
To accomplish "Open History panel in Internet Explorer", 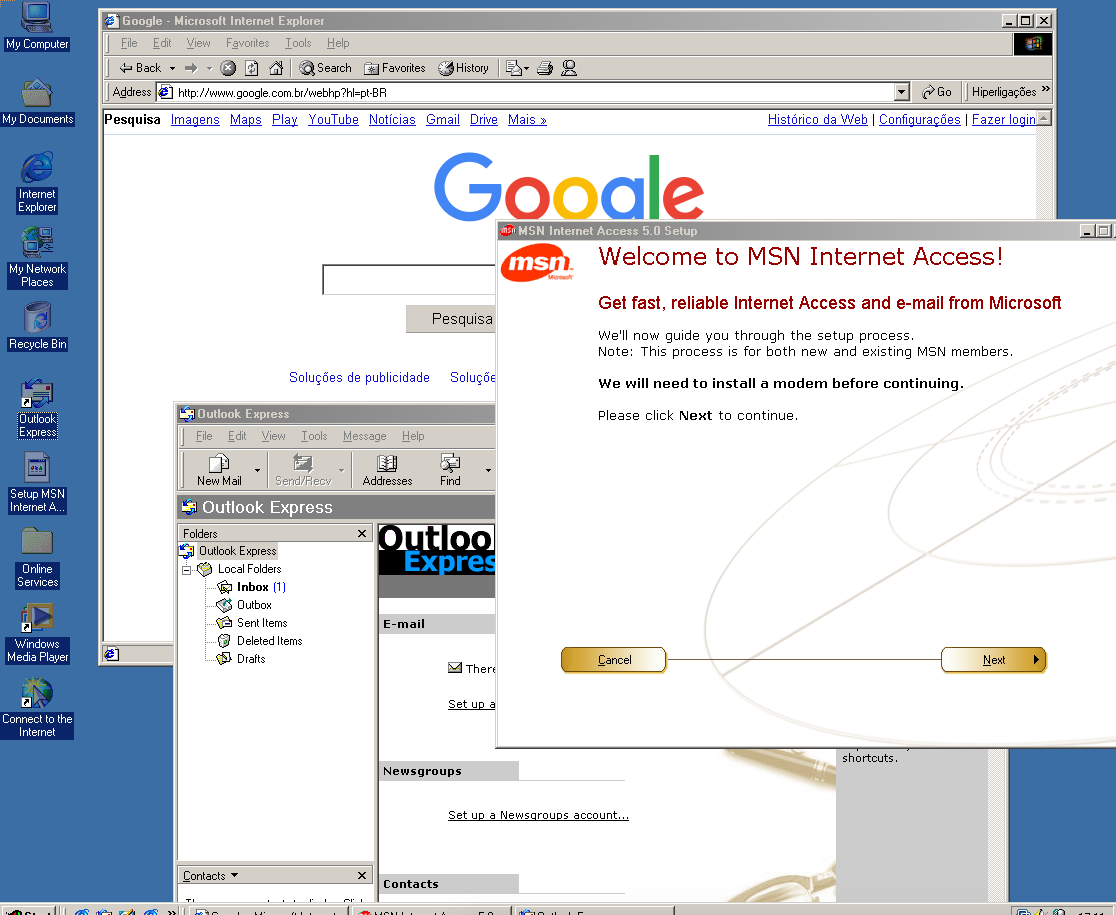I will click(464, 68).
